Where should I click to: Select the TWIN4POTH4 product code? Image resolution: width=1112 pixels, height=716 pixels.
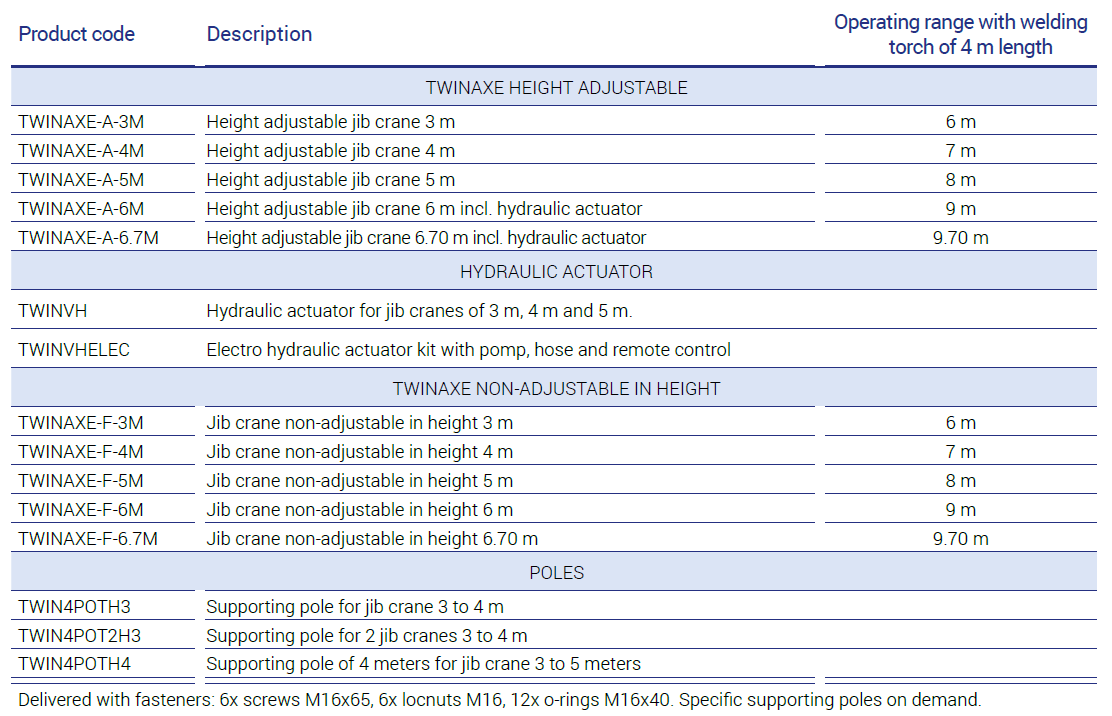coord(74,664)
